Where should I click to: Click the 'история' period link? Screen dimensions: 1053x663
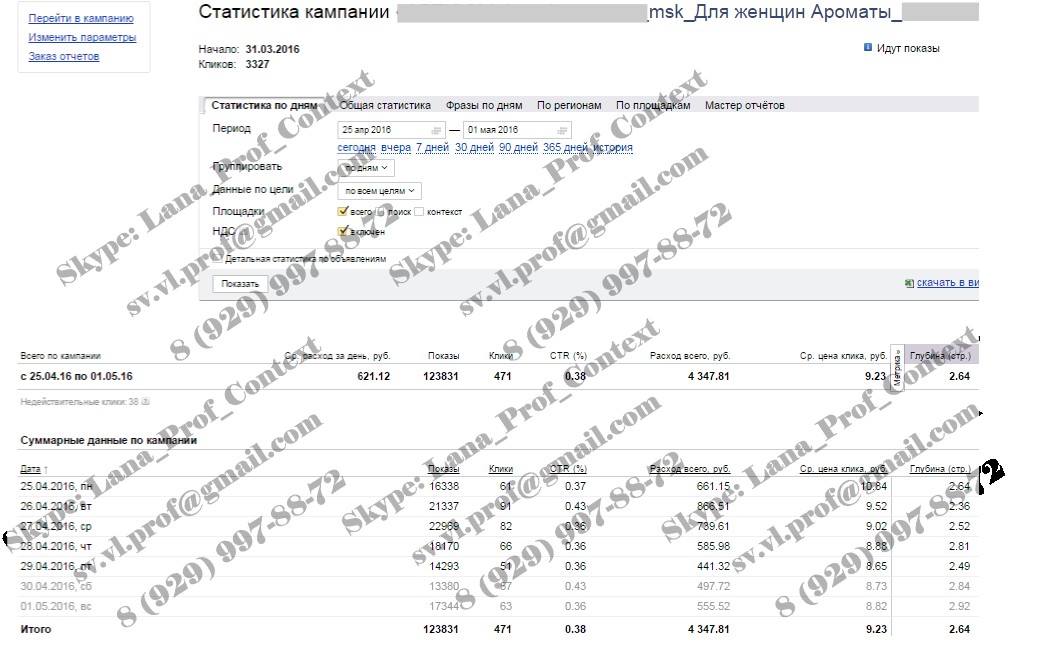pos(612,147)
